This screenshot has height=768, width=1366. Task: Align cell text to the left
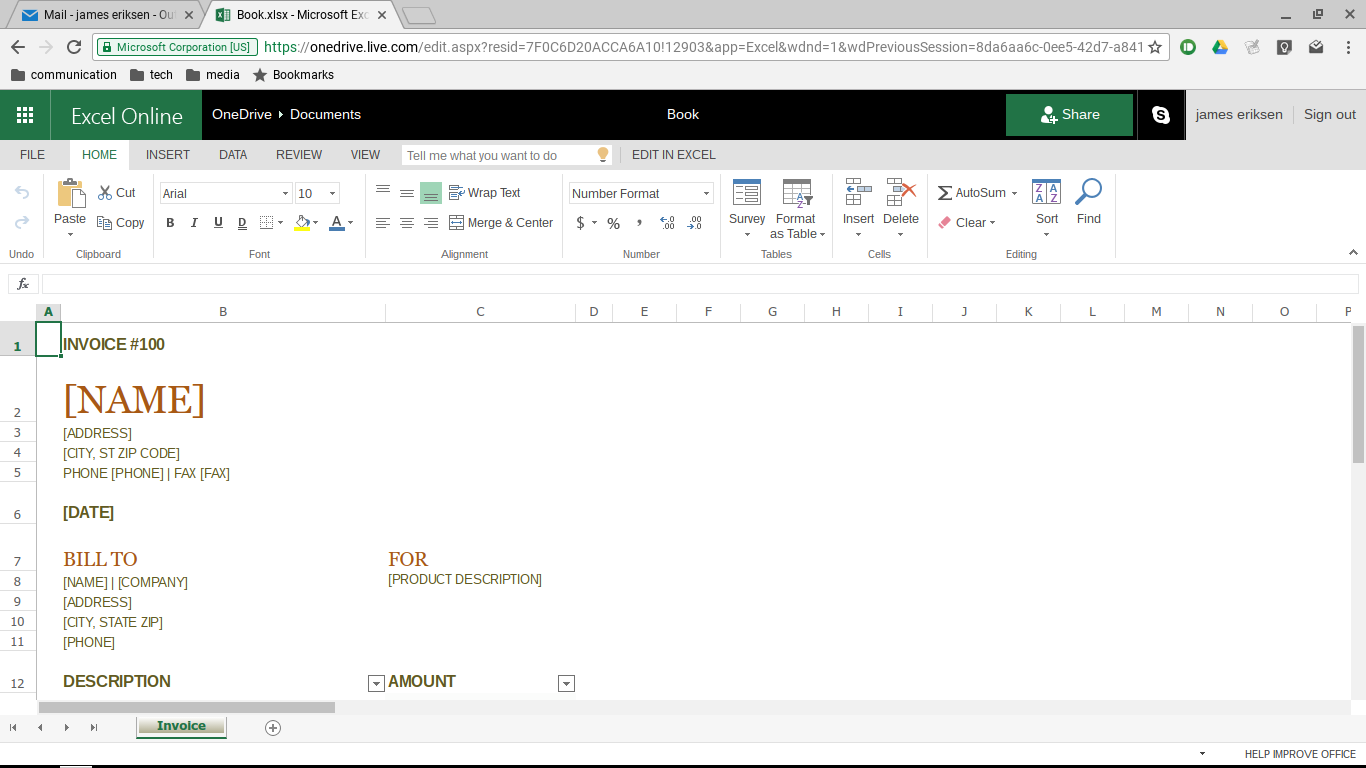click(383, 223)
